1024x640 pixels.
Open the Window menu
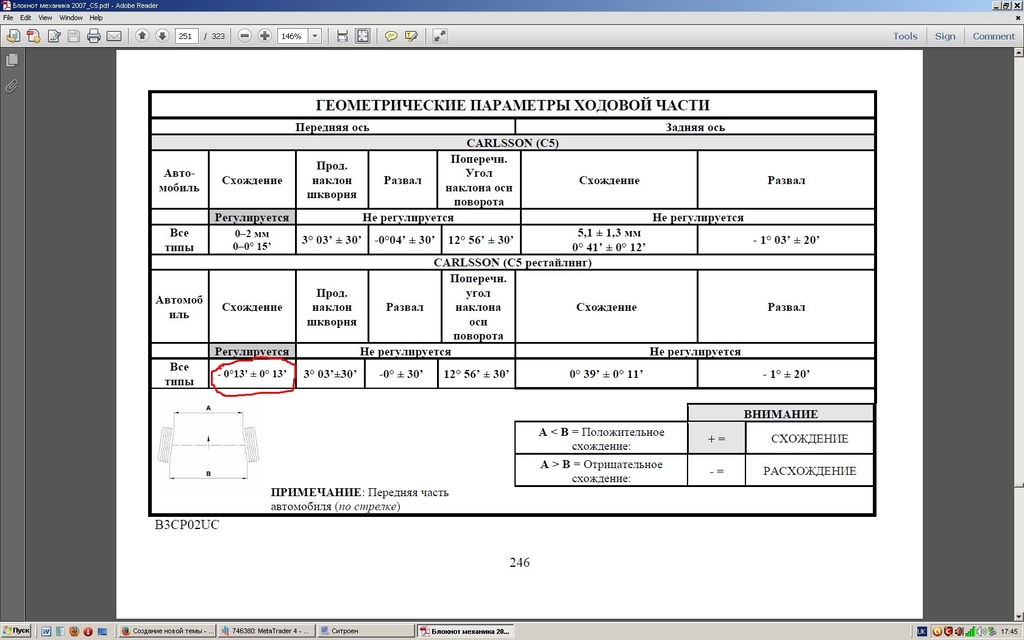pos(71,18)
